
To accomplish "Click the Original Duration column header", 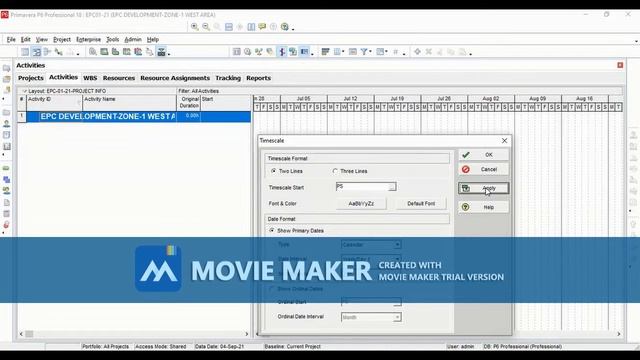I will [189, 102].
